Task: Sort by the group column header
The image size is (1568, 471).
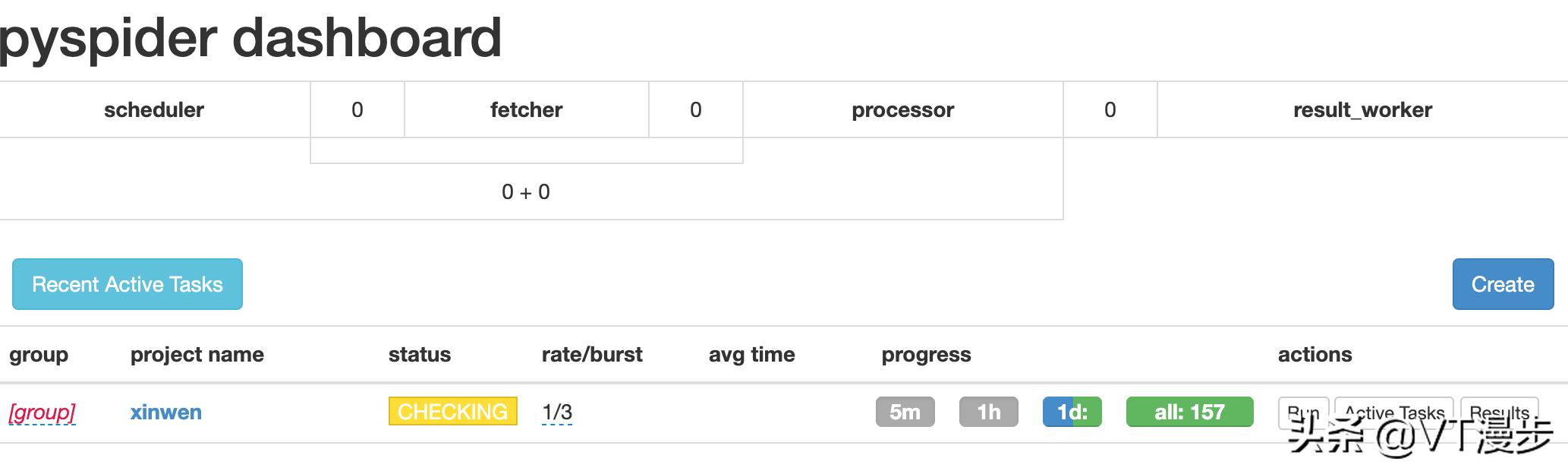Action: pyautogui.click(x=39, y=354)
